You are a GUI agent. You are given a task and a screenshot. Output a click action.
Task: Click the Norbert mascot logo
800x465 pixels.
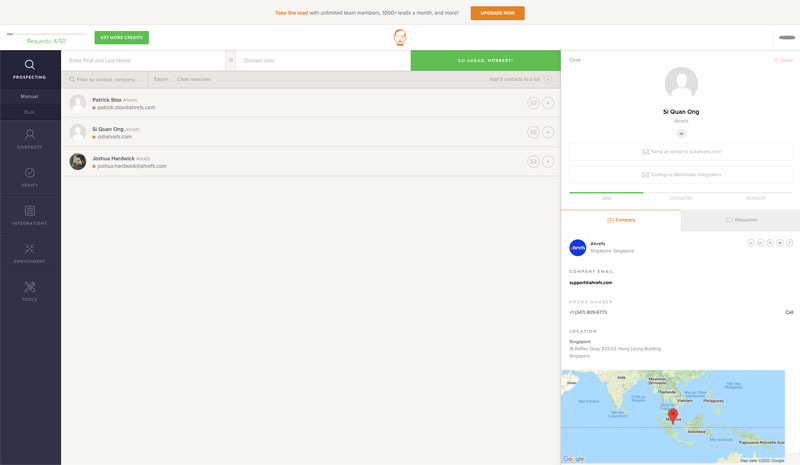point(400,37)
